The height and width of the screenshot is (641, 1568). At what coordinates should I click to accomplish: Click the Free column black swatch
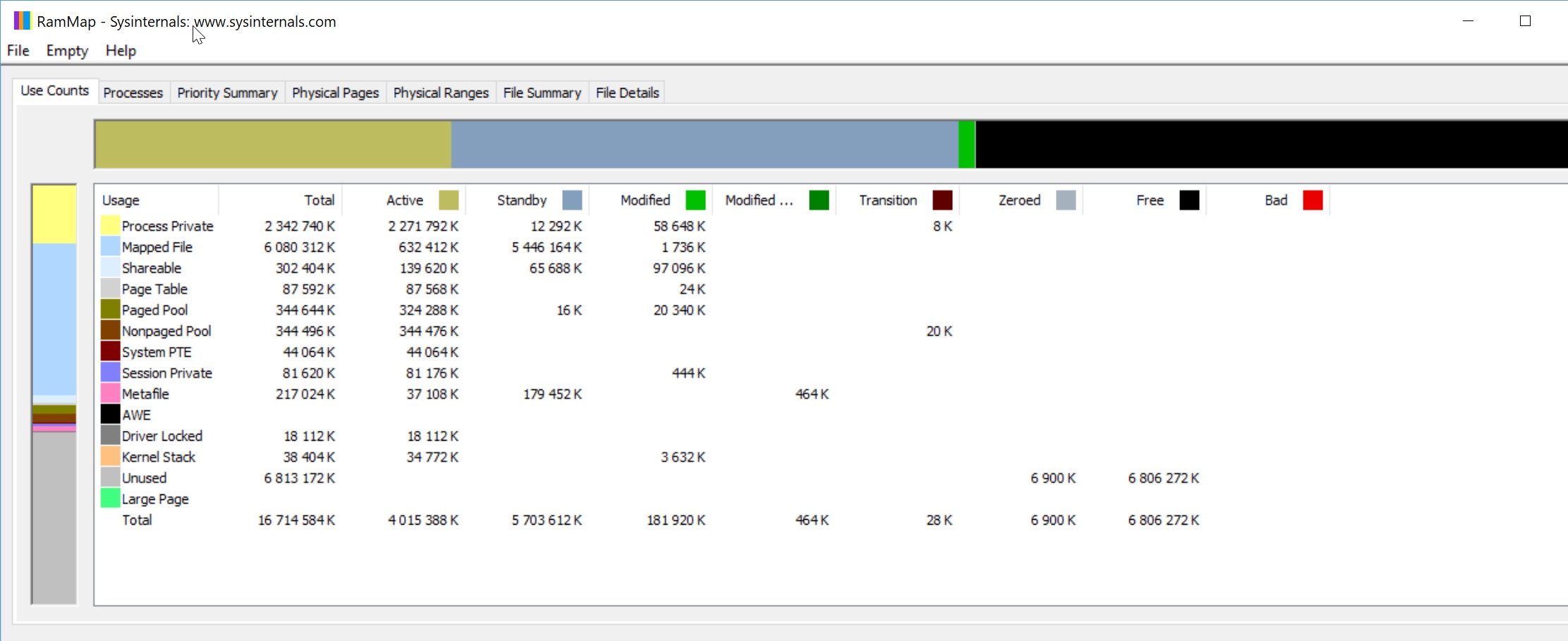click(1189, 200)
